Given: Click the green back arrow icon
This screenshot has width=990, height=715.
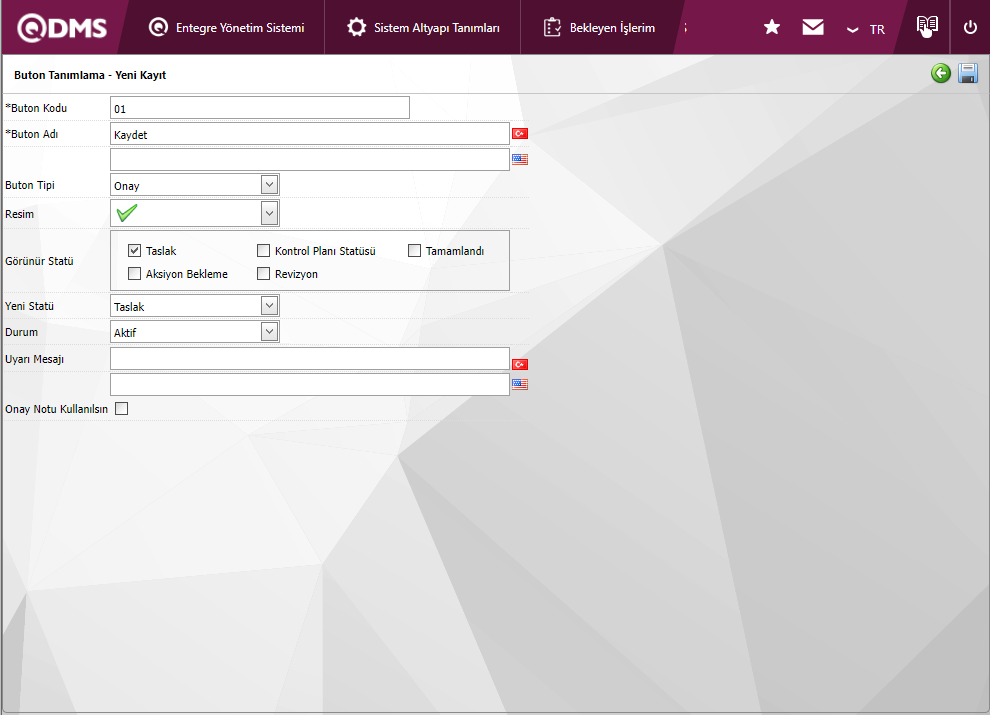Looking at the screenshot, I should [940, 73].
